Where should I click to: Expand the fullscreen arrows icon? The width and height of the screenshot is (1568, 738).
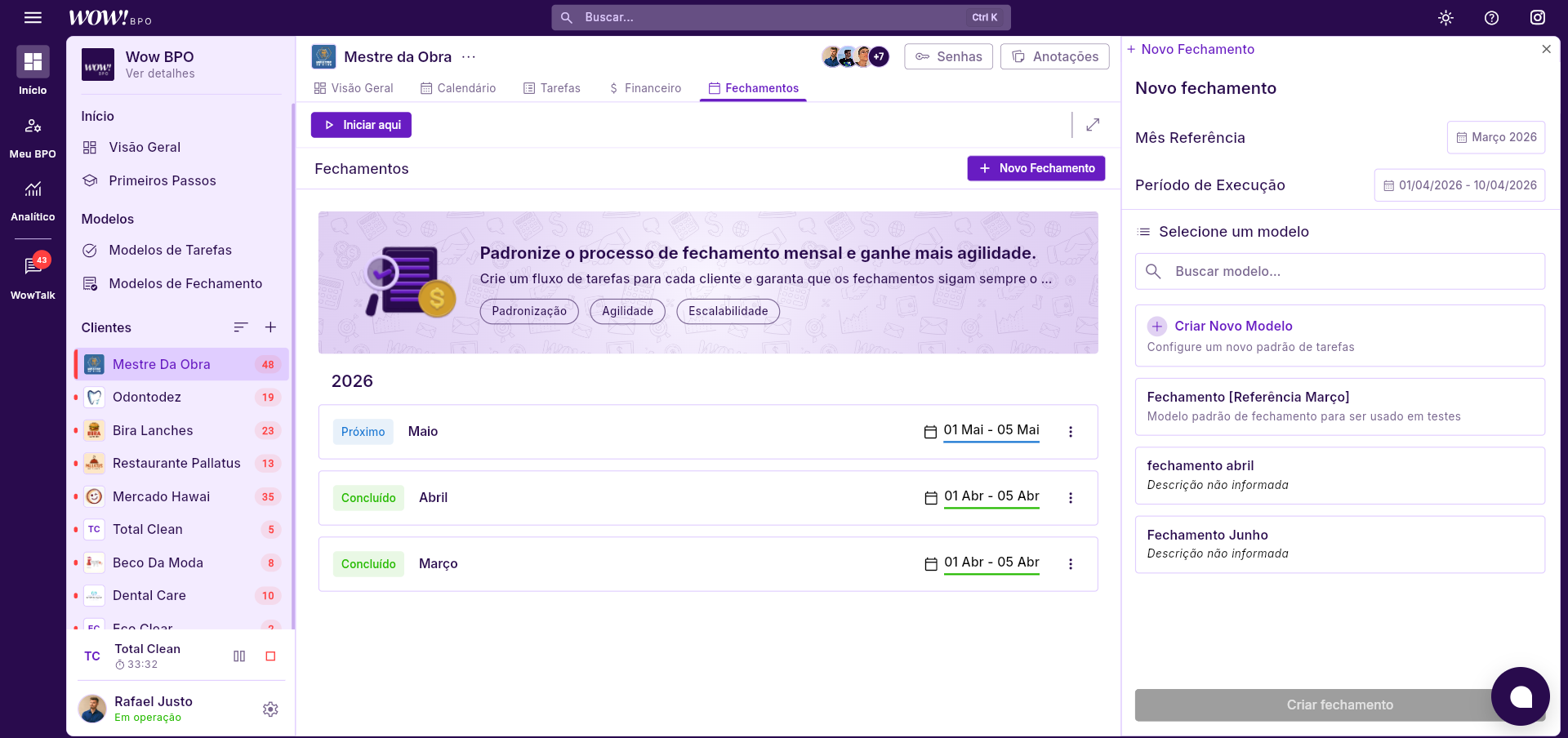coord(1093,125)
